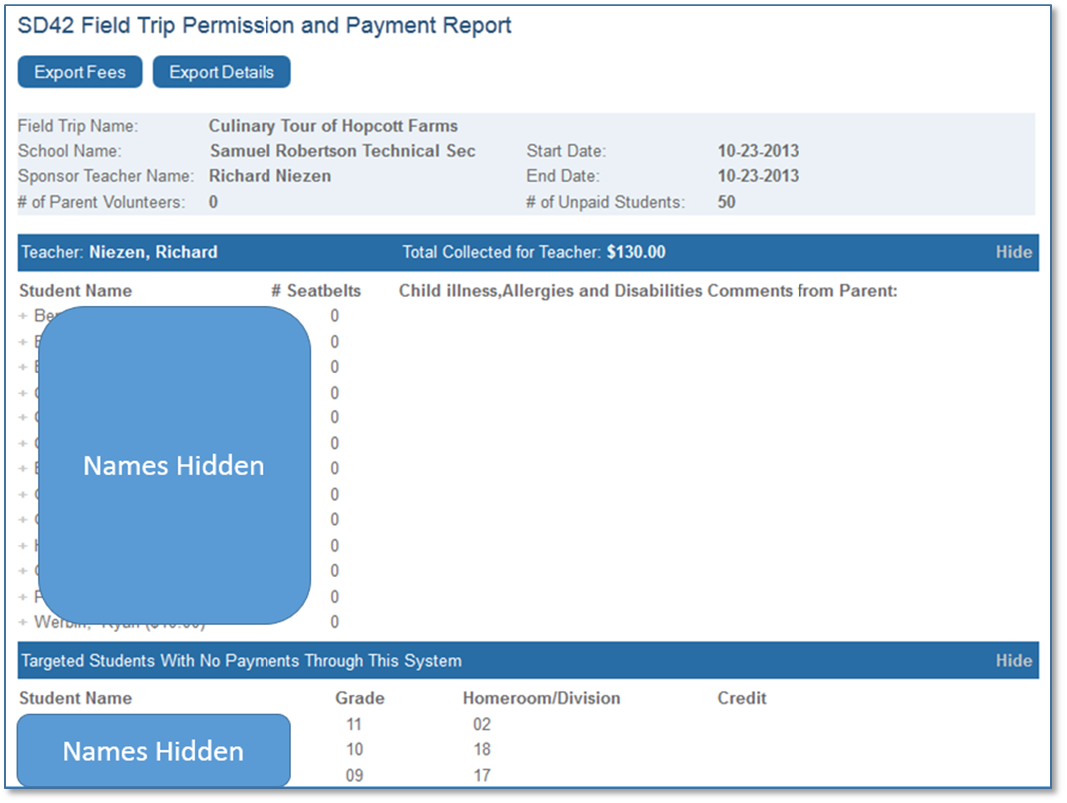Click the Child illness, Allergies comments column header
Viewport: 1067px width, 803px height.
pyautogui.click(x=648, y=291)
